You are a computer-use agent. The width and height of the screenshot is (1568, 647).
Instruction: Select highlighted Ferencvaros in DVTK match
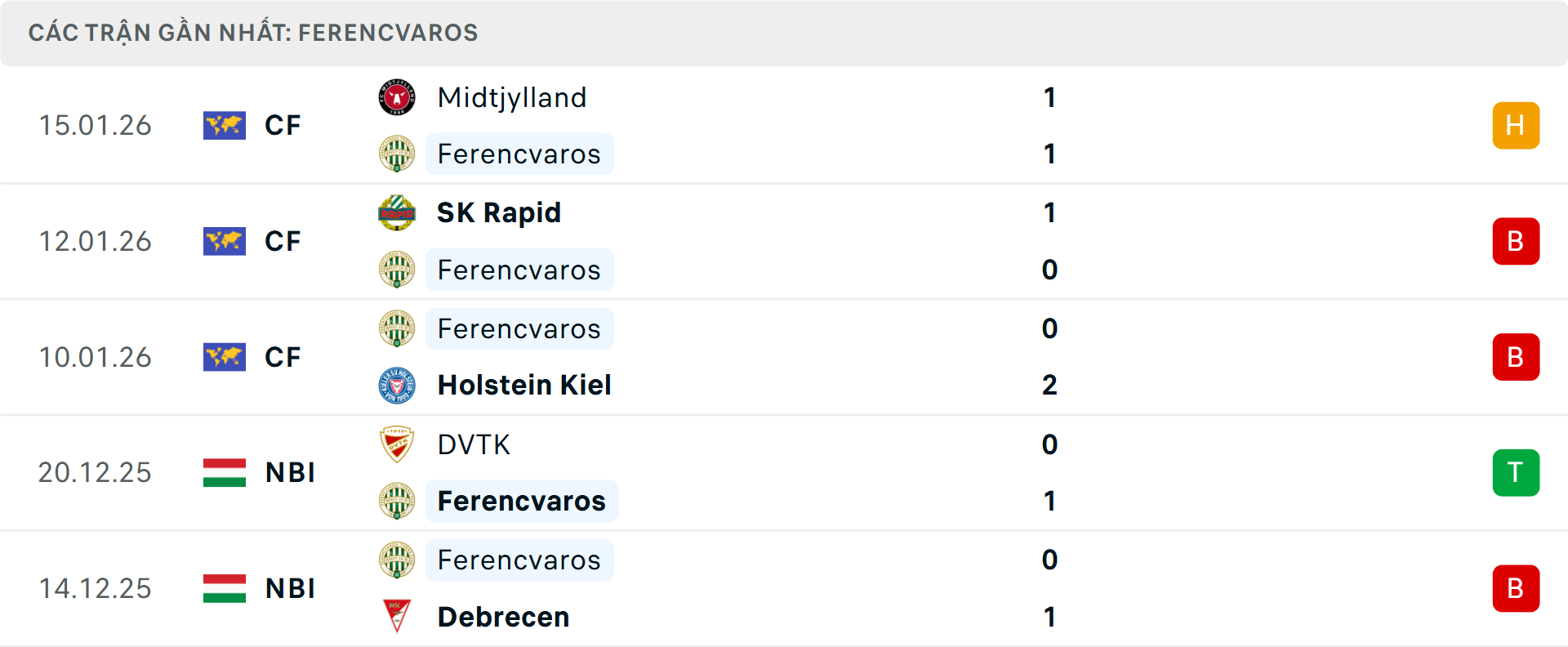click(521, 501)
